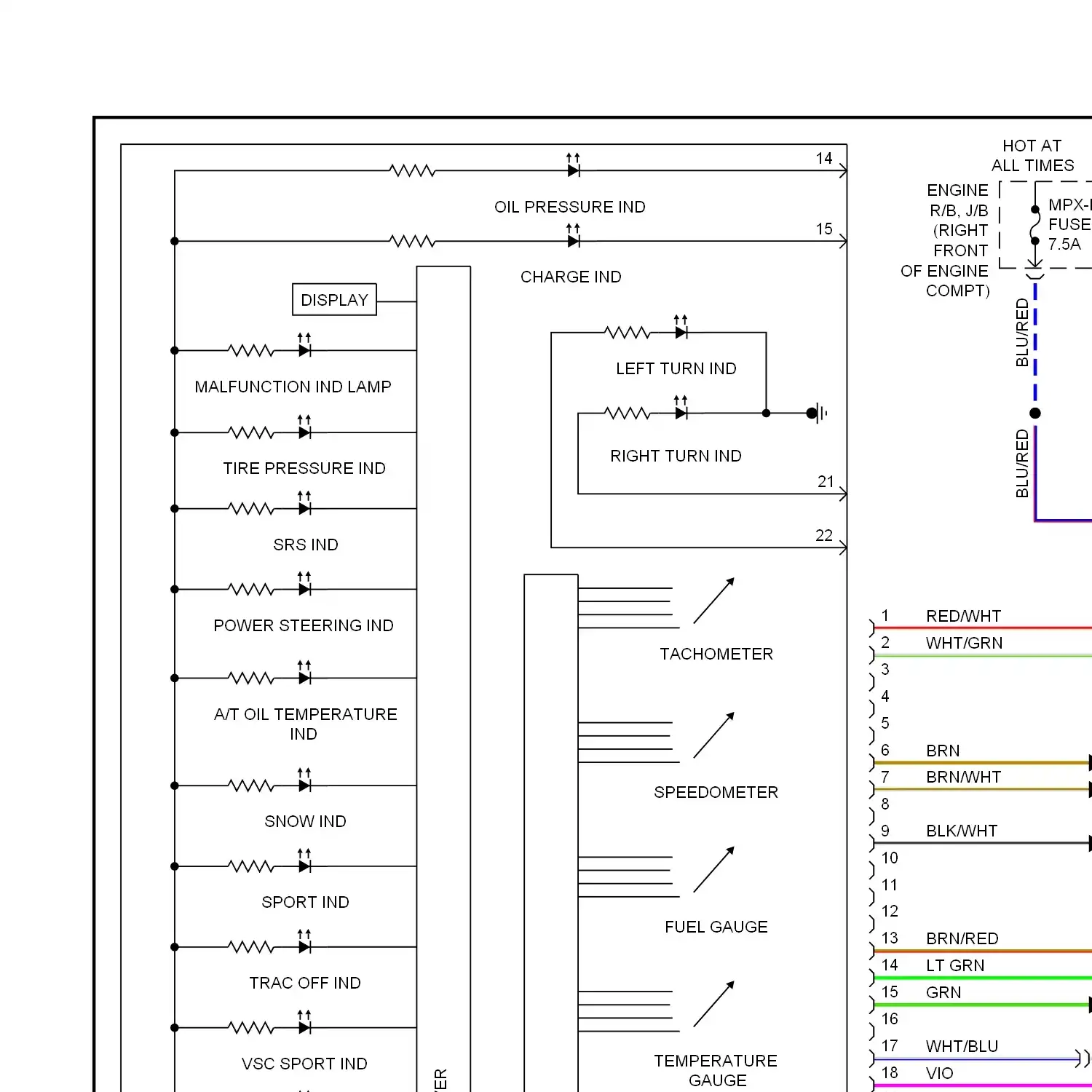Click the MPX fuse symbol

tap(1034, 225)
